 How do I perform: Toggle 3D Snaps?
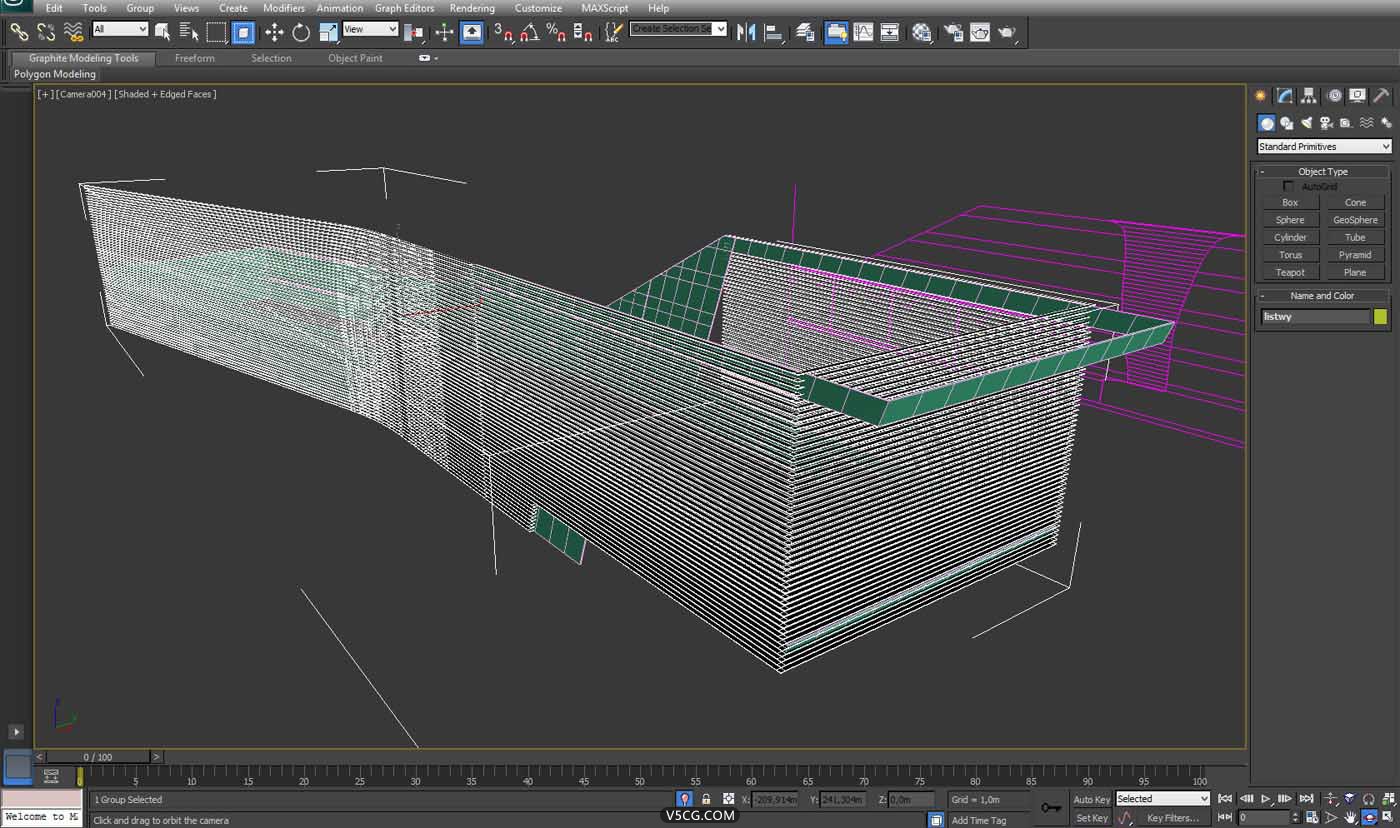pos(503,32)
